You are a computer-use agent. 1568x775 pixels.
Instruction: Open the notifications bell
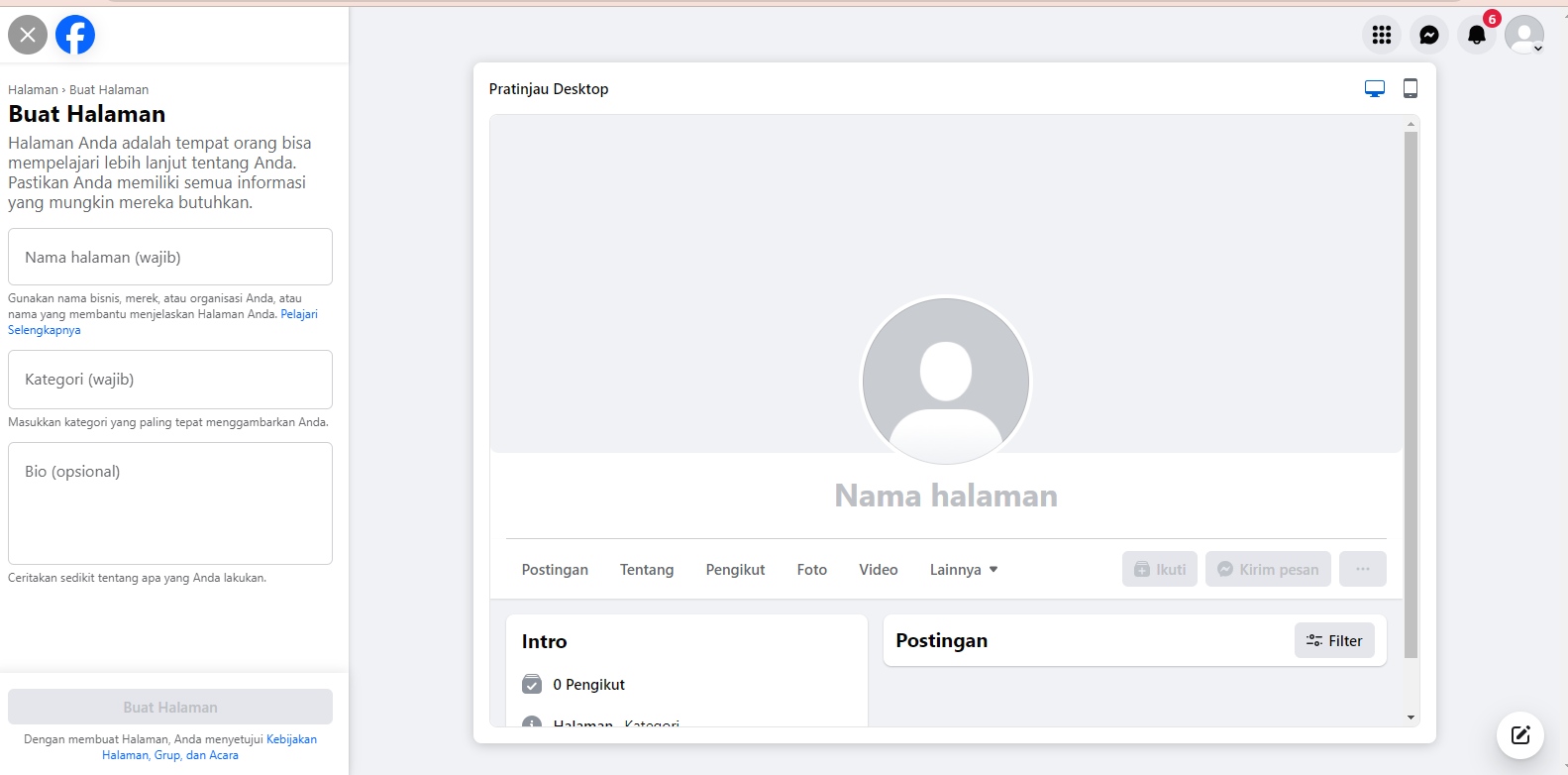[x=1476, y=35]
